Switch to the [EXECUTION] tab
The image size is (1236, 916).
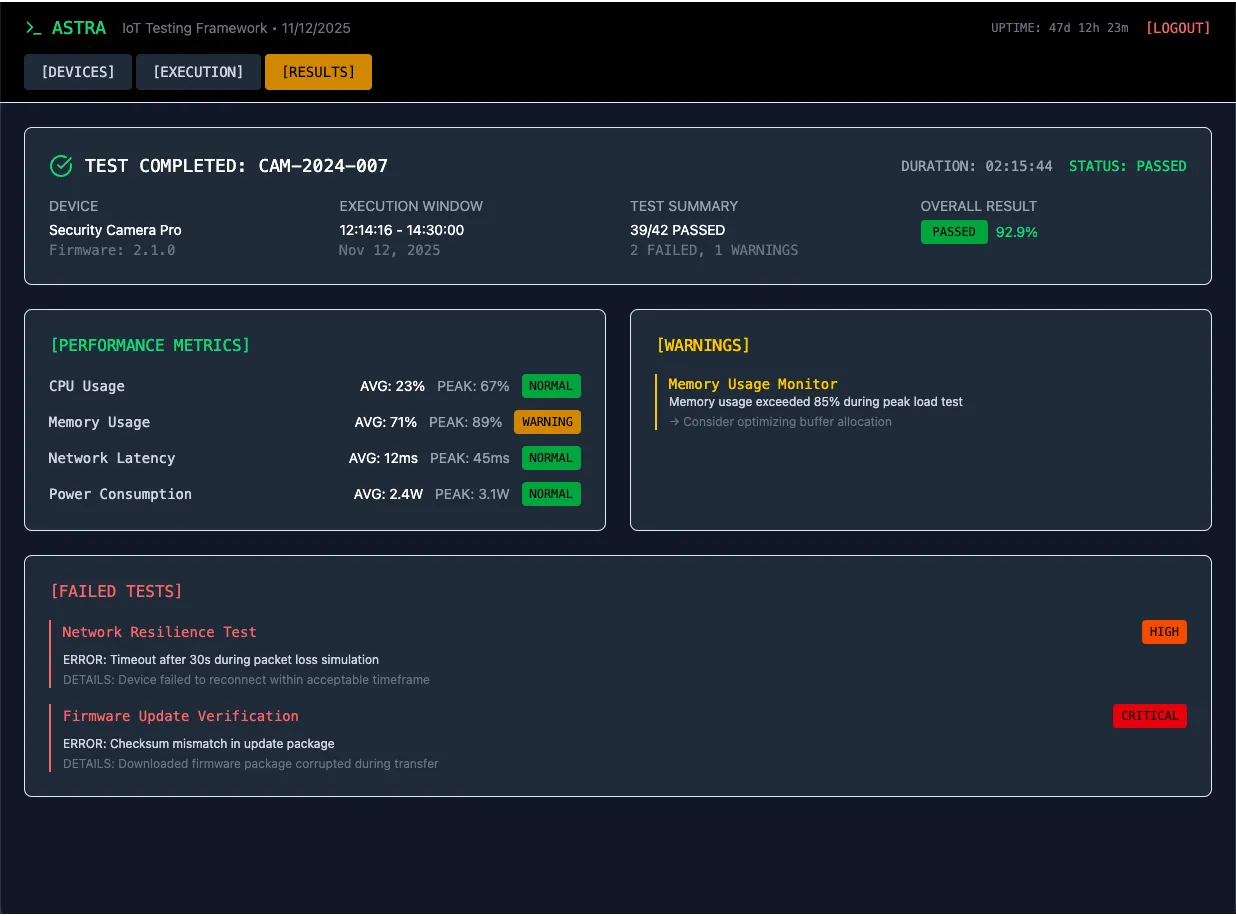point(198,72)
